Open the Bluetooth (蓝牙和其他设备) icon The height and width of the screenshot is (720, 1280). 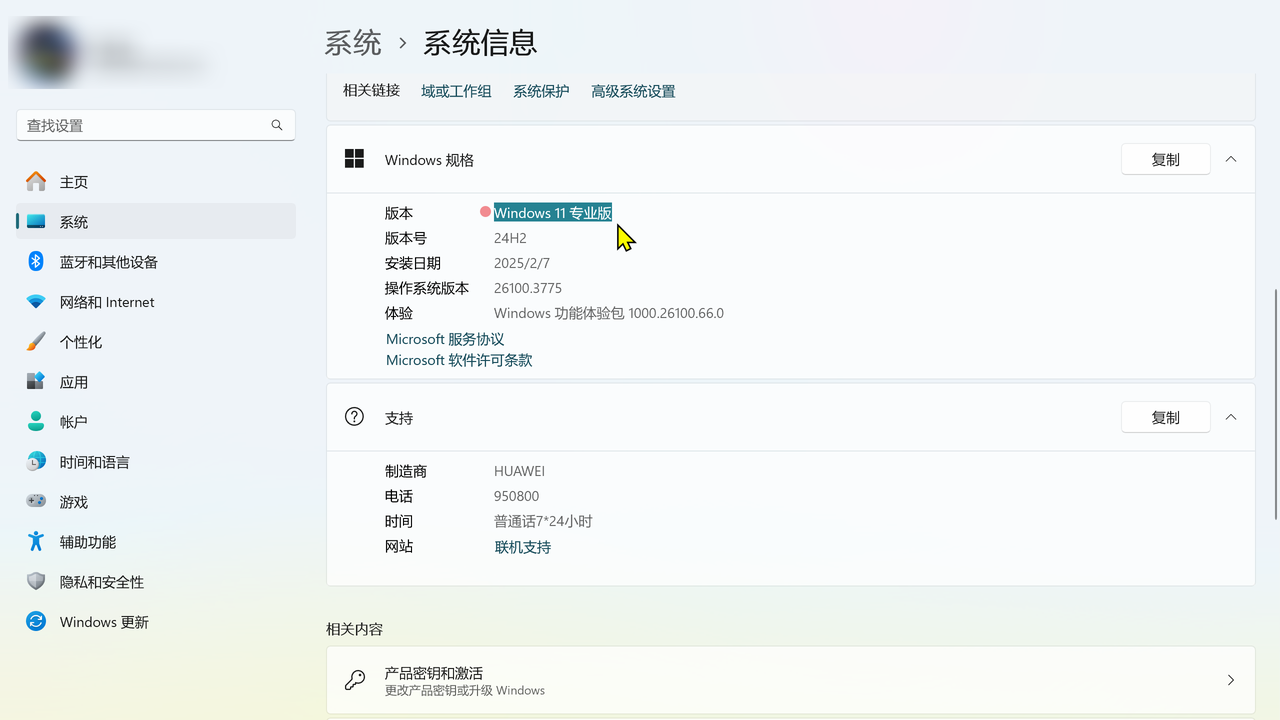click(36, 261)
